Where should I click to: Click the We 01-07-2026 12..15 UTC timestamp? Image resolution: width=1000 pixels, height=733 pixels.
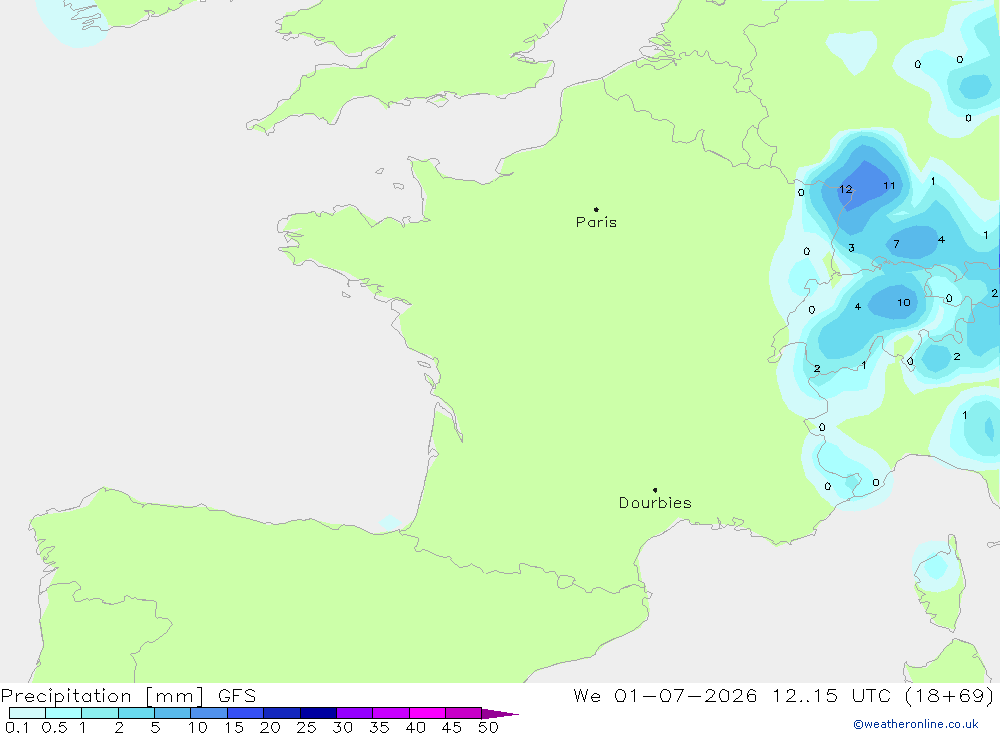[783, 695]
